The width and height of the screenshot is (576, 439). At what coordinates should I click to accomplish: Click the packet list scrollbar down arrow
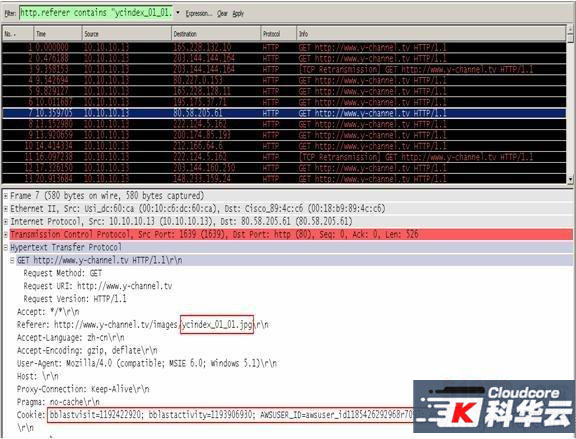click(x=570, y=179)
